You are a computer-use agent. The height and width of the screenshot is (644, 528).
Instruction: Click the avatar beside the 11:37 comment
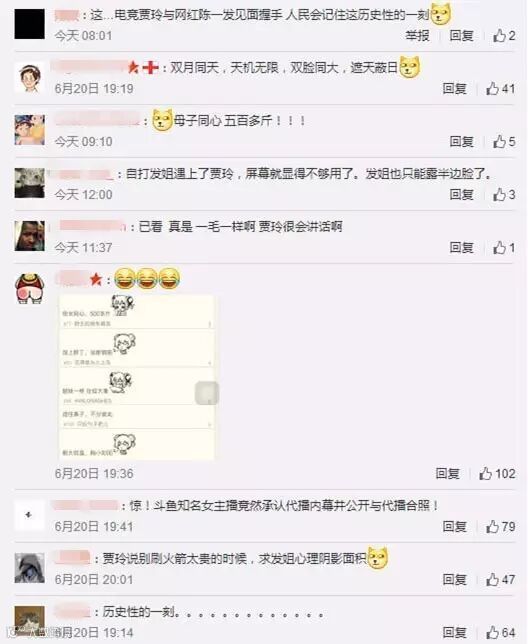[x=30, y=236]
